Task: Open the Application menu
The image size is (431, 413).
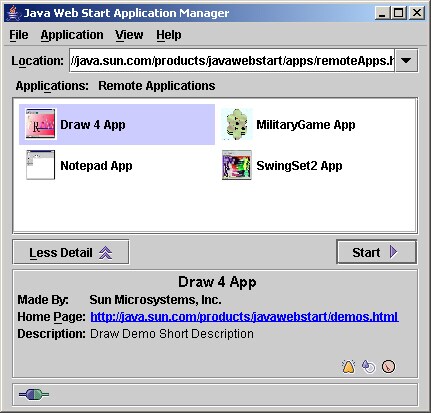Action: 72,35
